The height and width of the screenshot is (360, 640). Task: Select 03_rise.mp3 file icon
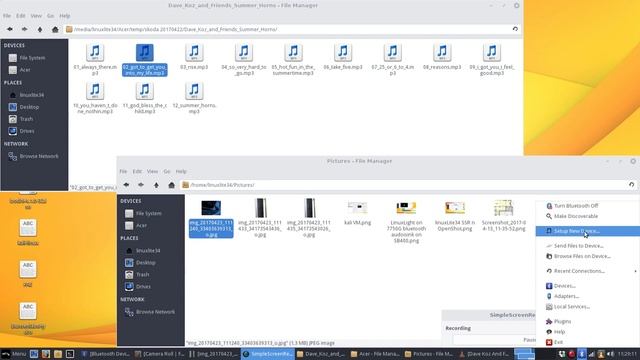194,52
